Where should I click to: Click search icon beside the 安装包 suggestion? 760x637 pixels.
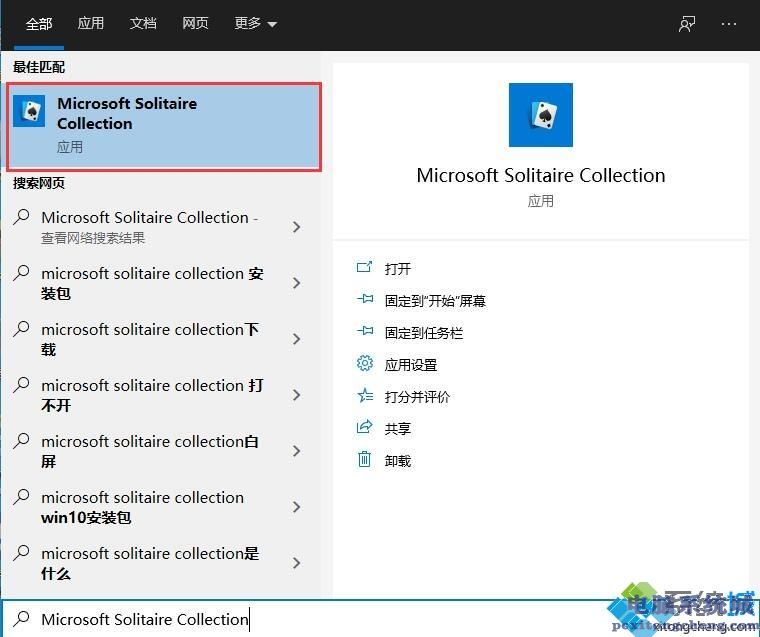[x=21, y=273]
